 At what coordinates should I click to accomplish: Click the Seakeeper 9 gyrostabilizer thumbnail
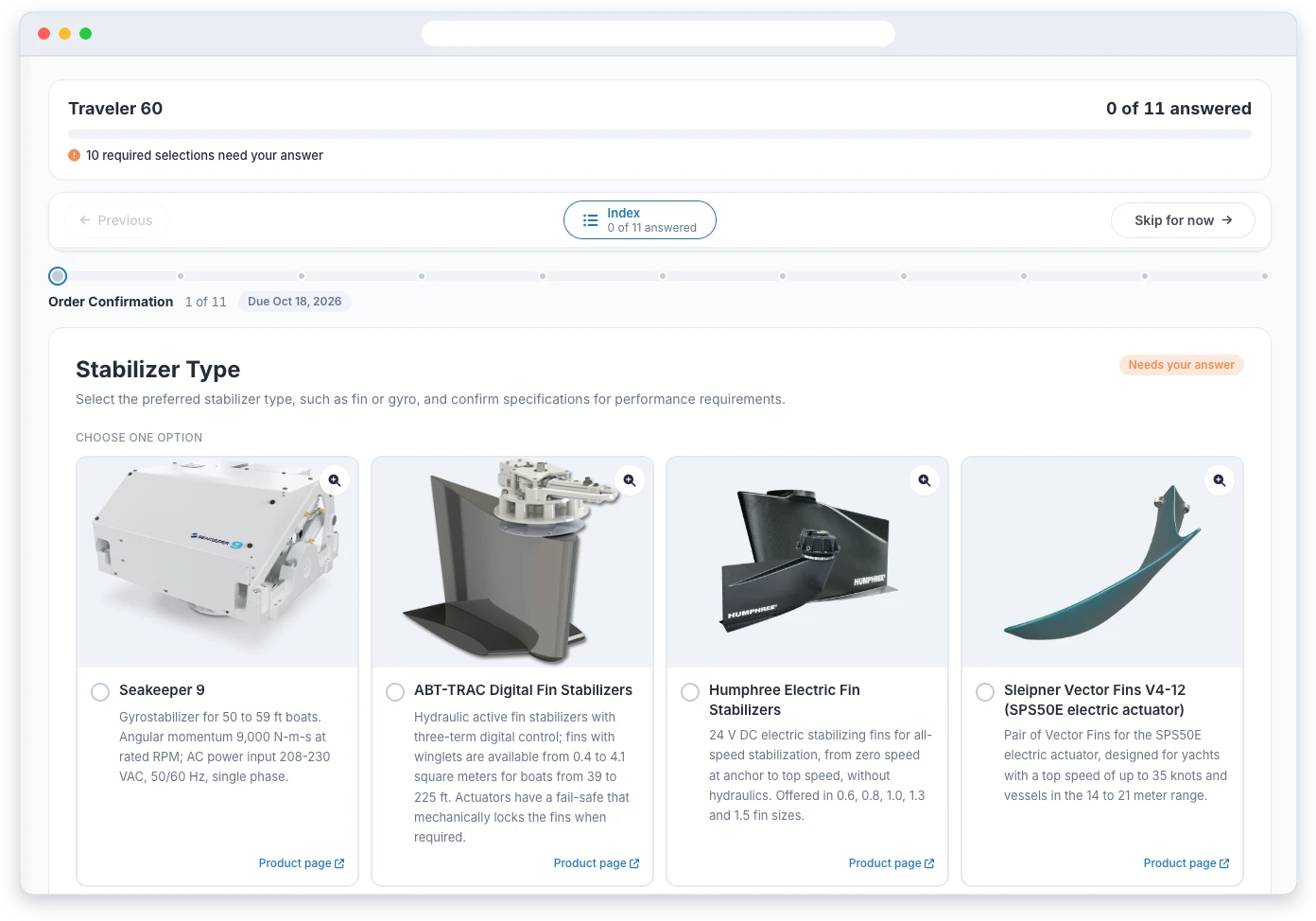click(217, 563)
